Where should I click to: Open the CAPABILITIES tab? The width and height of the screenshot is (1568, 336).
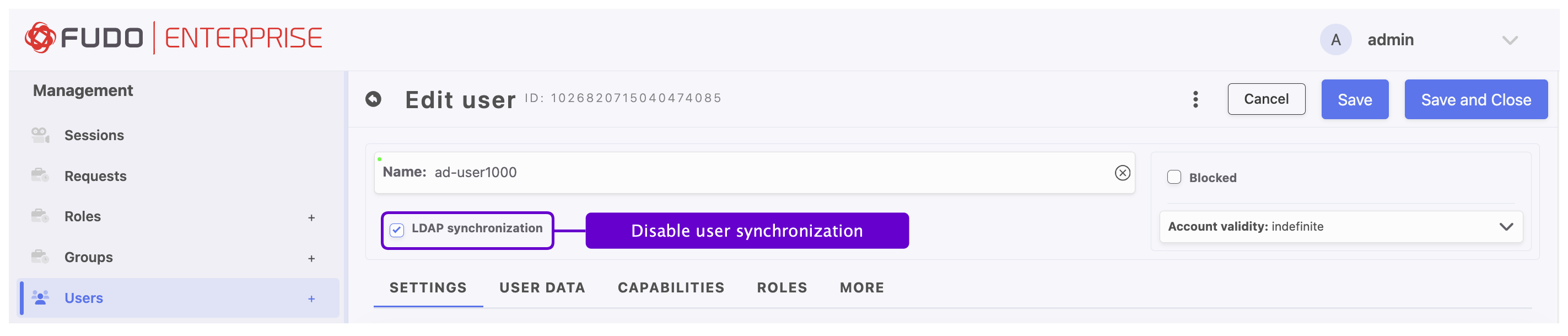[x=671, y=288]
